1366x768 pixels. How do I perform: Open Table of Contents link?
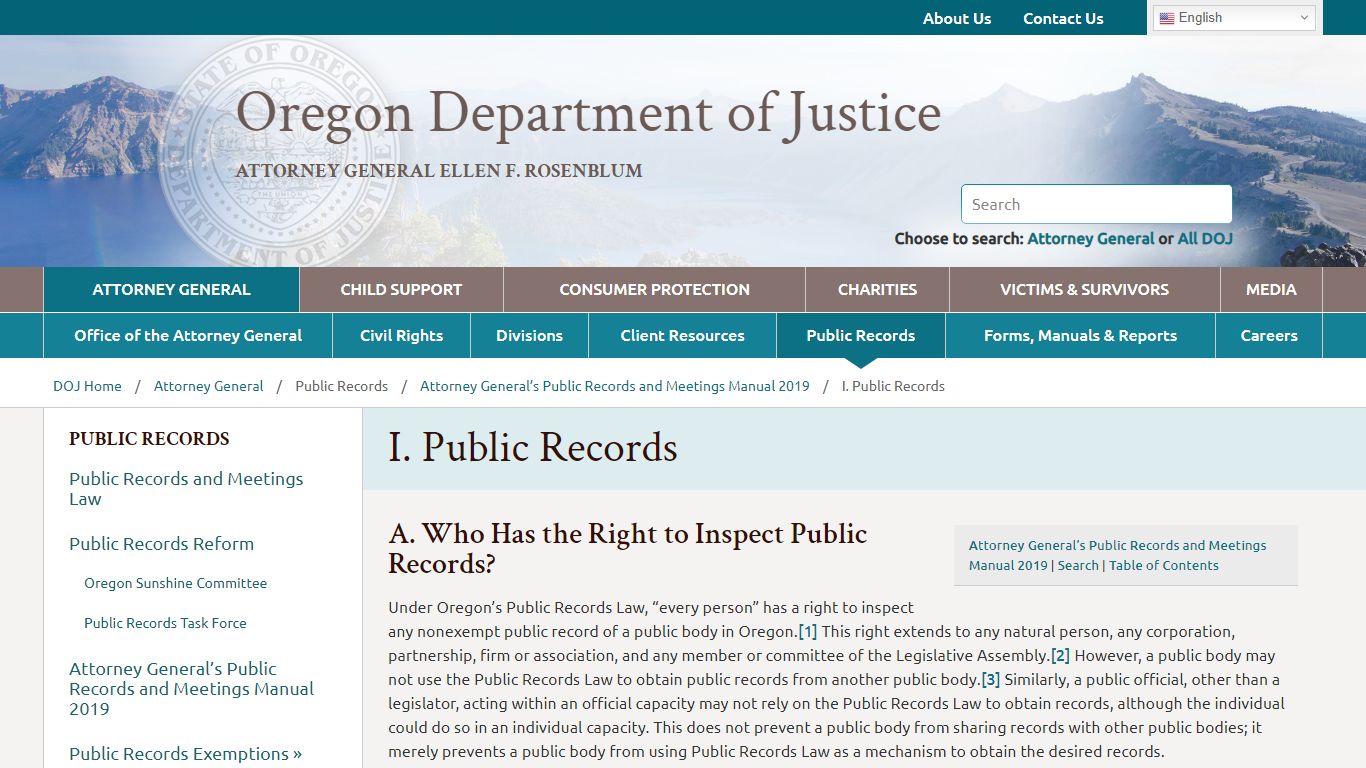click(1164, 565)
